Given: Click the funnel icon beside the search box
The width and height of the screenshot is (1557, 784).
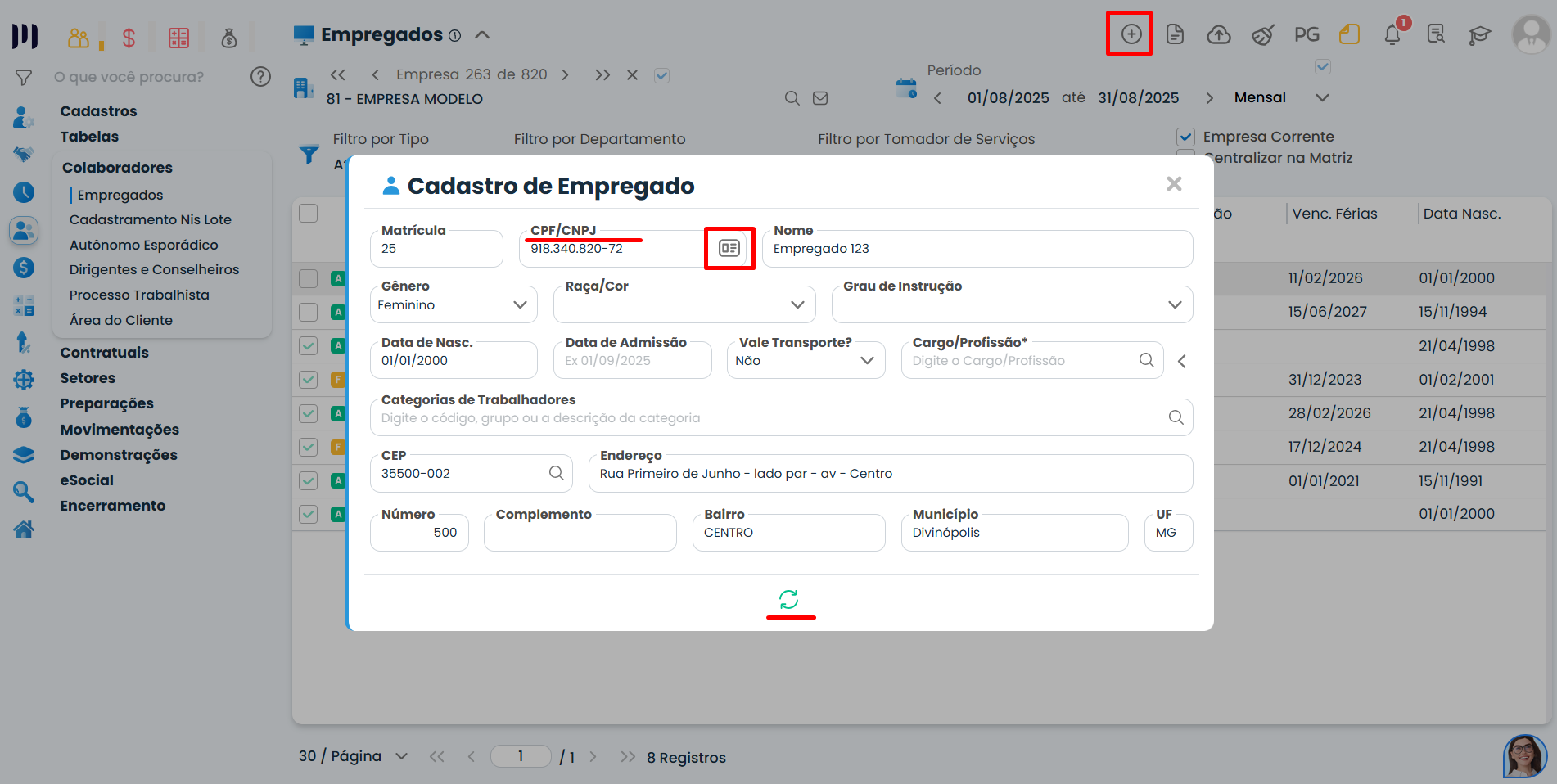Looking at the screenshot, I should click(x=24, y=78).
